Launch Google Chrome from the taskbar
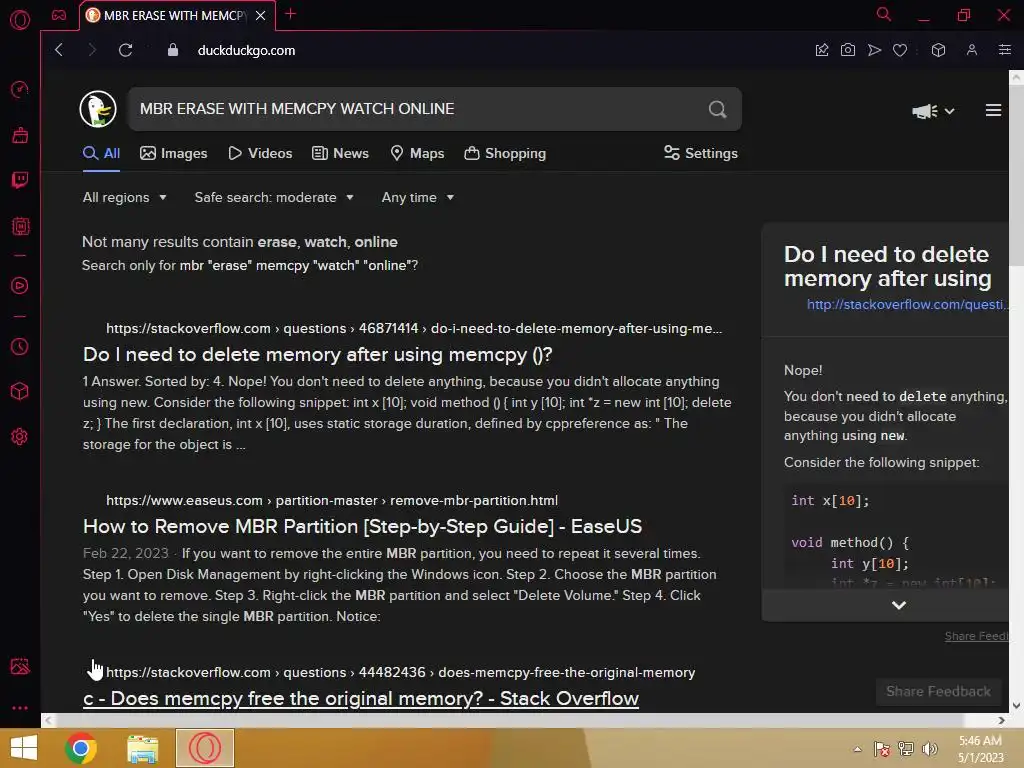 click(81, 748)
